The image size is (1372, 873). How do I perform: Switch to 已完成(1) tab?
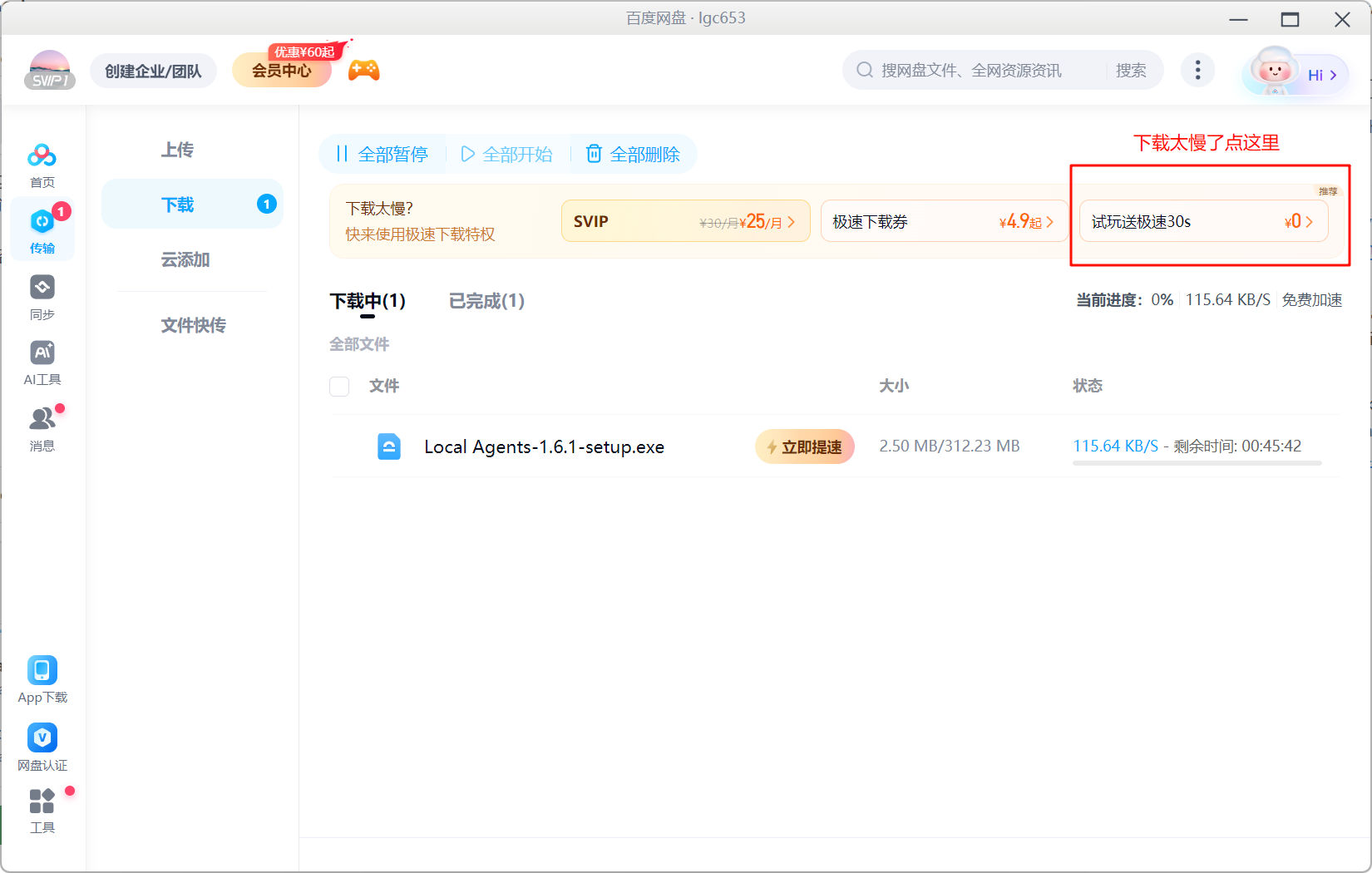pyautogui.click(x=486, y=301)
